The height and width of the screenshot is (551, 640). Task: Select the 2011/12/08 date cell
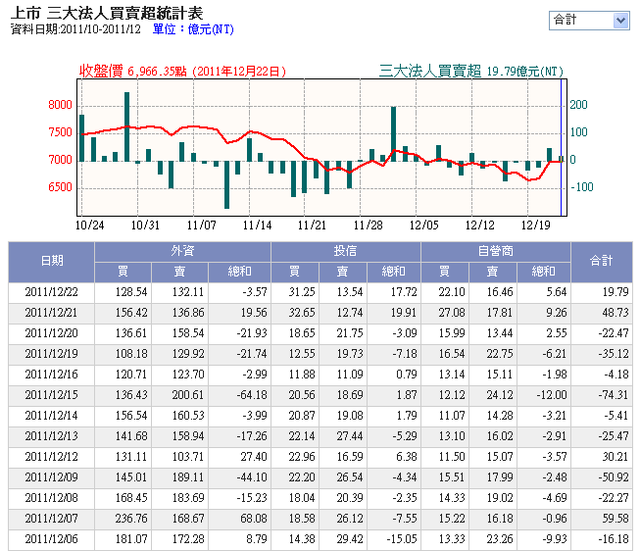51,498
